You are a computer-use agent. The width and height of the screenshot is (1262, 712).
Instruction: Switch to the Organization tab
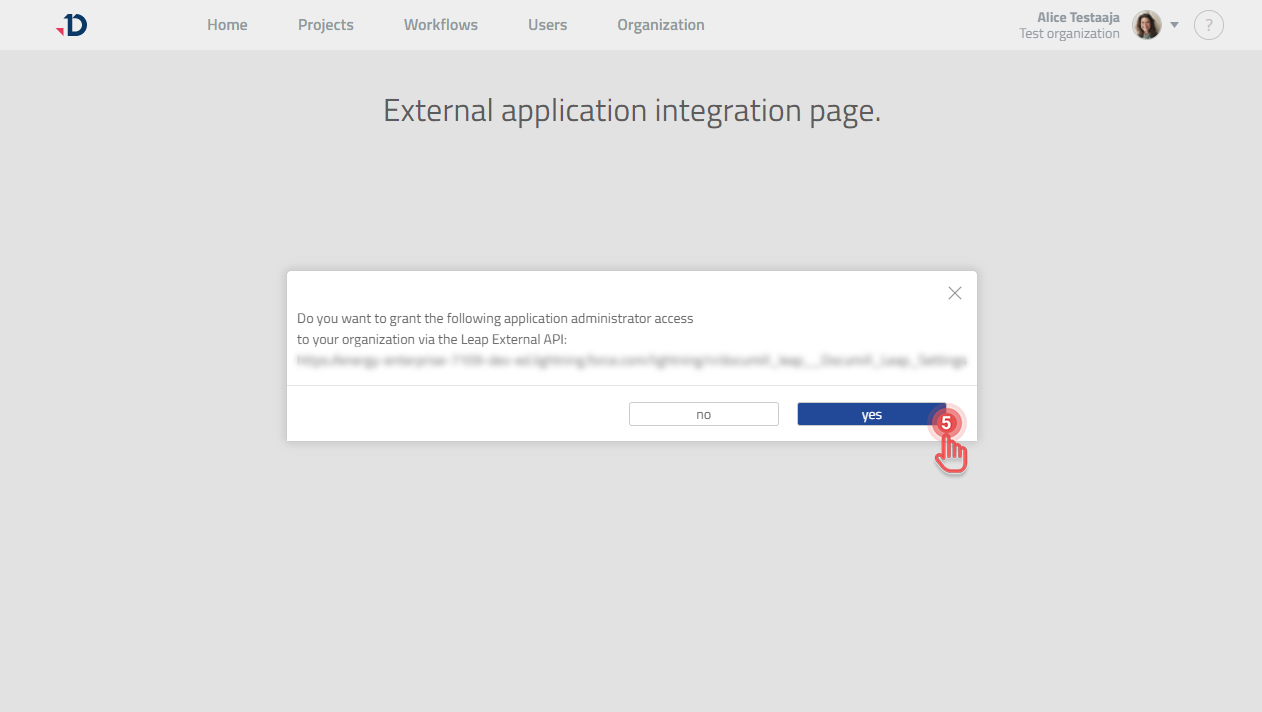click(660, 25)
